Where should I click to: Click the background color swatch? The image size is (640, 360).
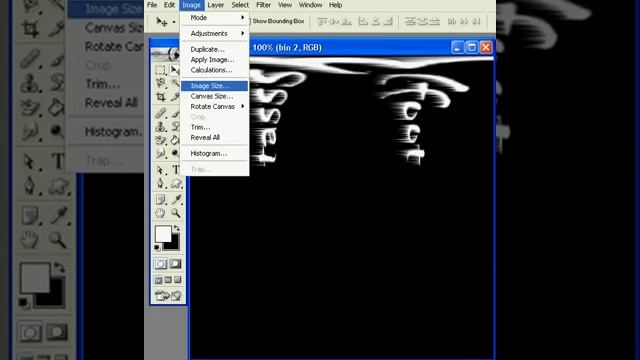175,244
